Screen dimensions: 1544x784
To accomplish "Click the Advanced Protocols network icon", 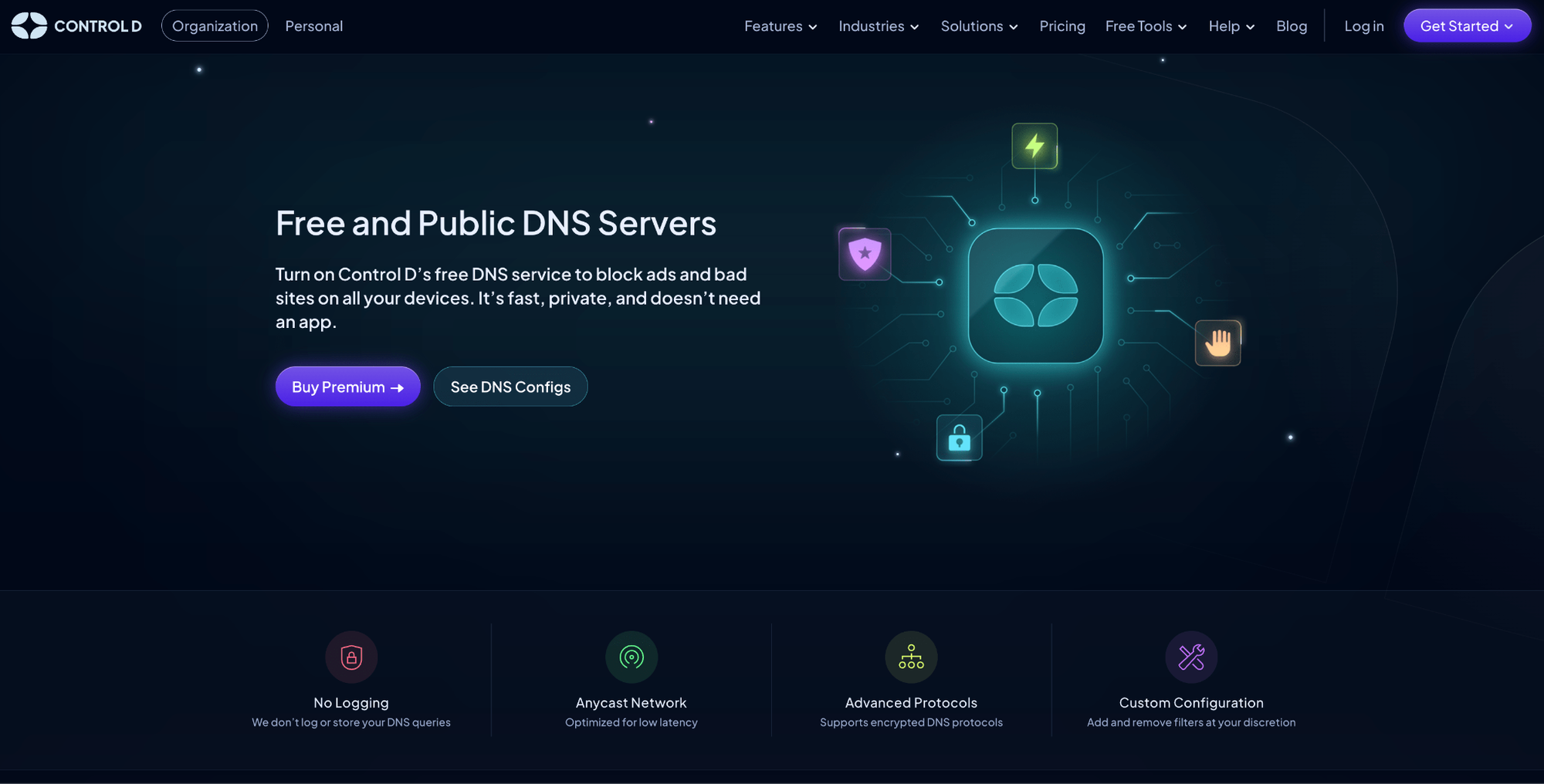I will [x=911, y=657].
